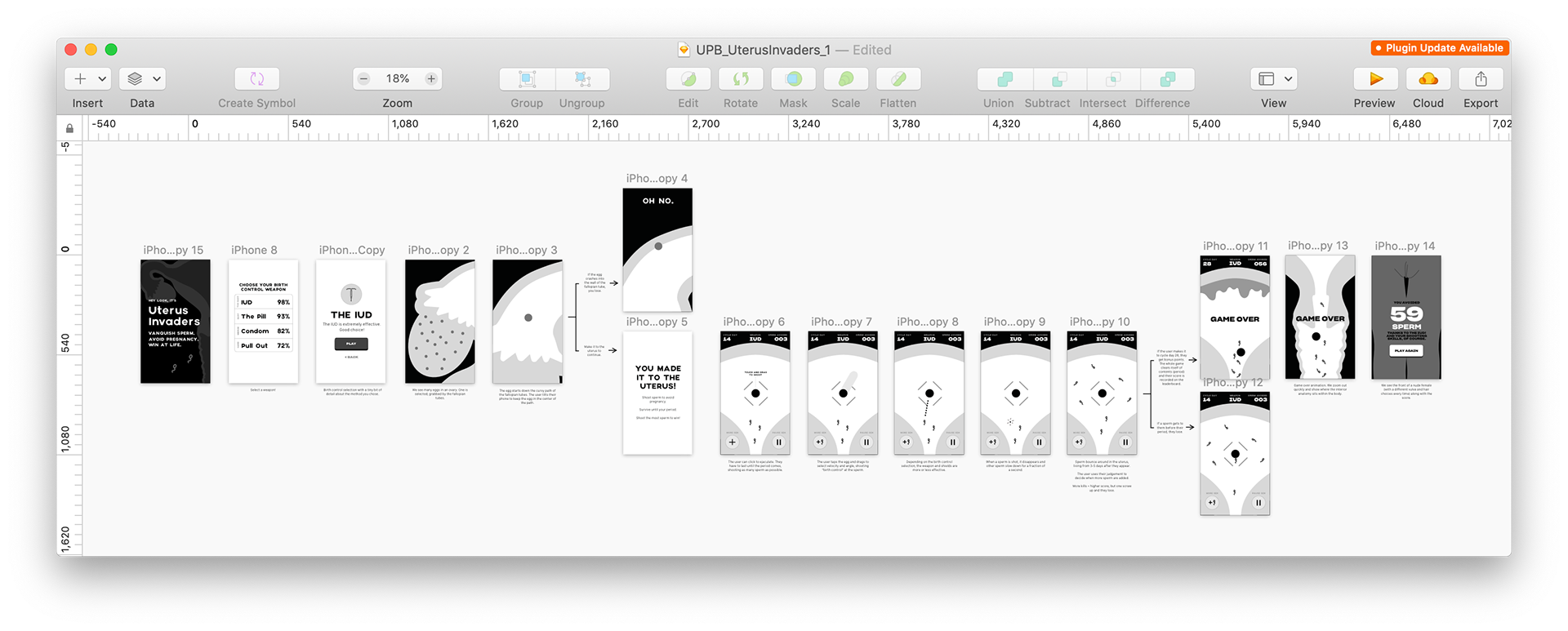Screen dimensions: 1568x631
Task: Click the Condom 82% option row
Action: [x=265, y=331]
